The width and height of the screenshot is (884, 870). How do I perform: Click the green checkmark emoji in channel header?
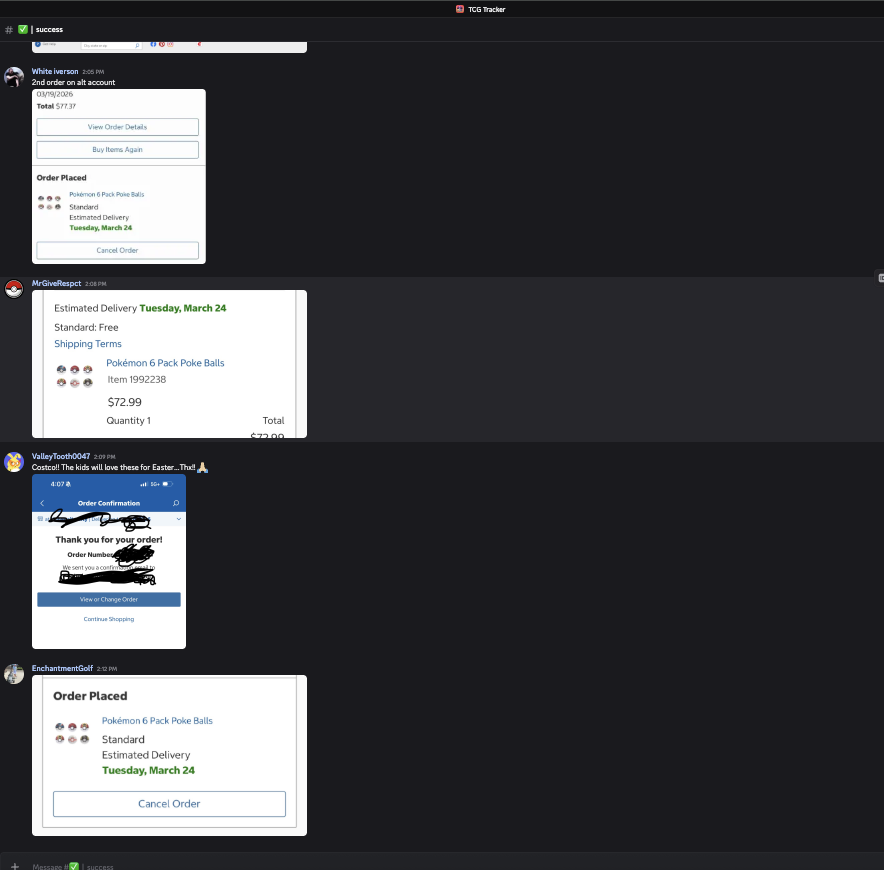tap(23, 29)
